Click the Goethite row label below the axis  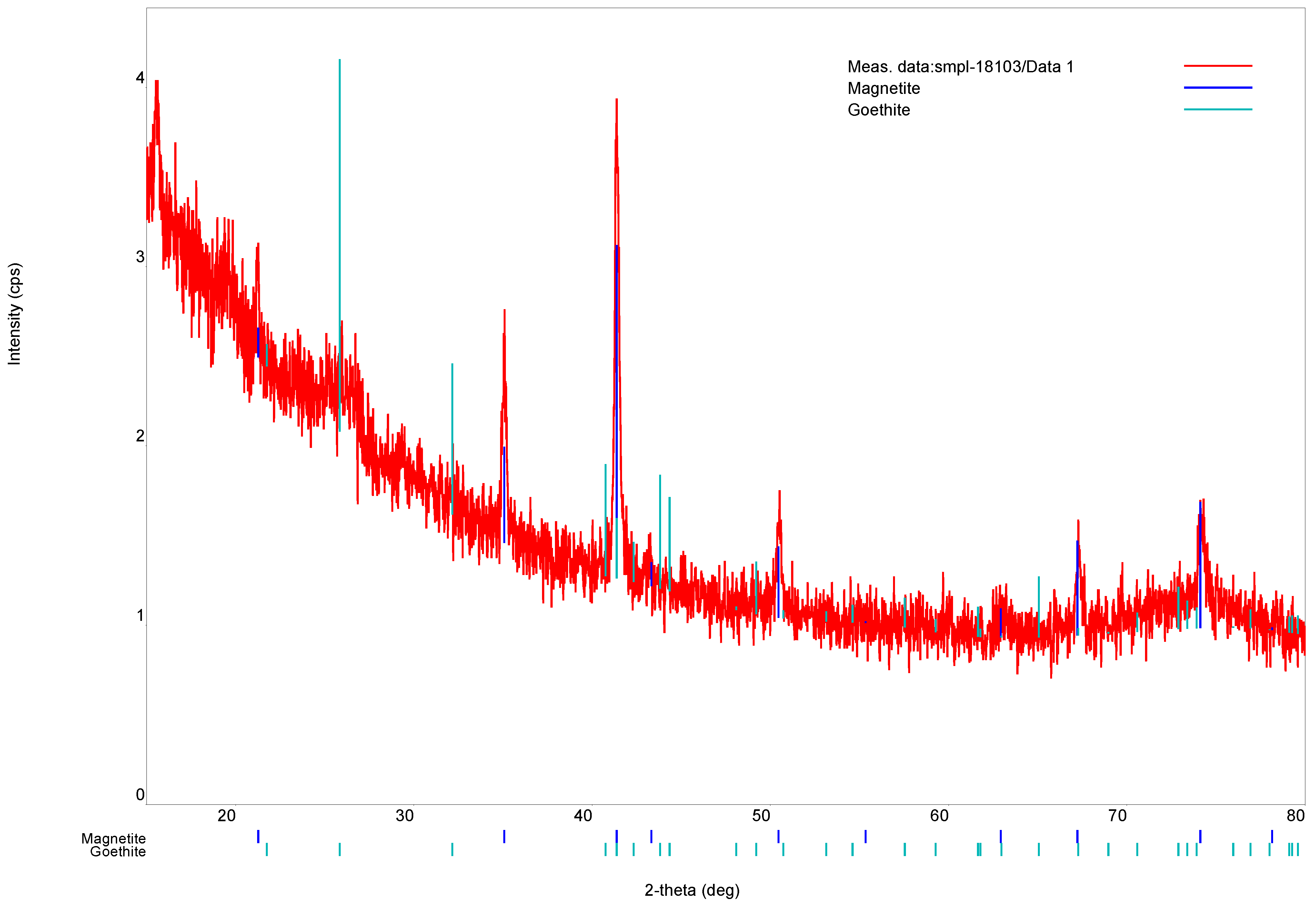coord(118,852)
